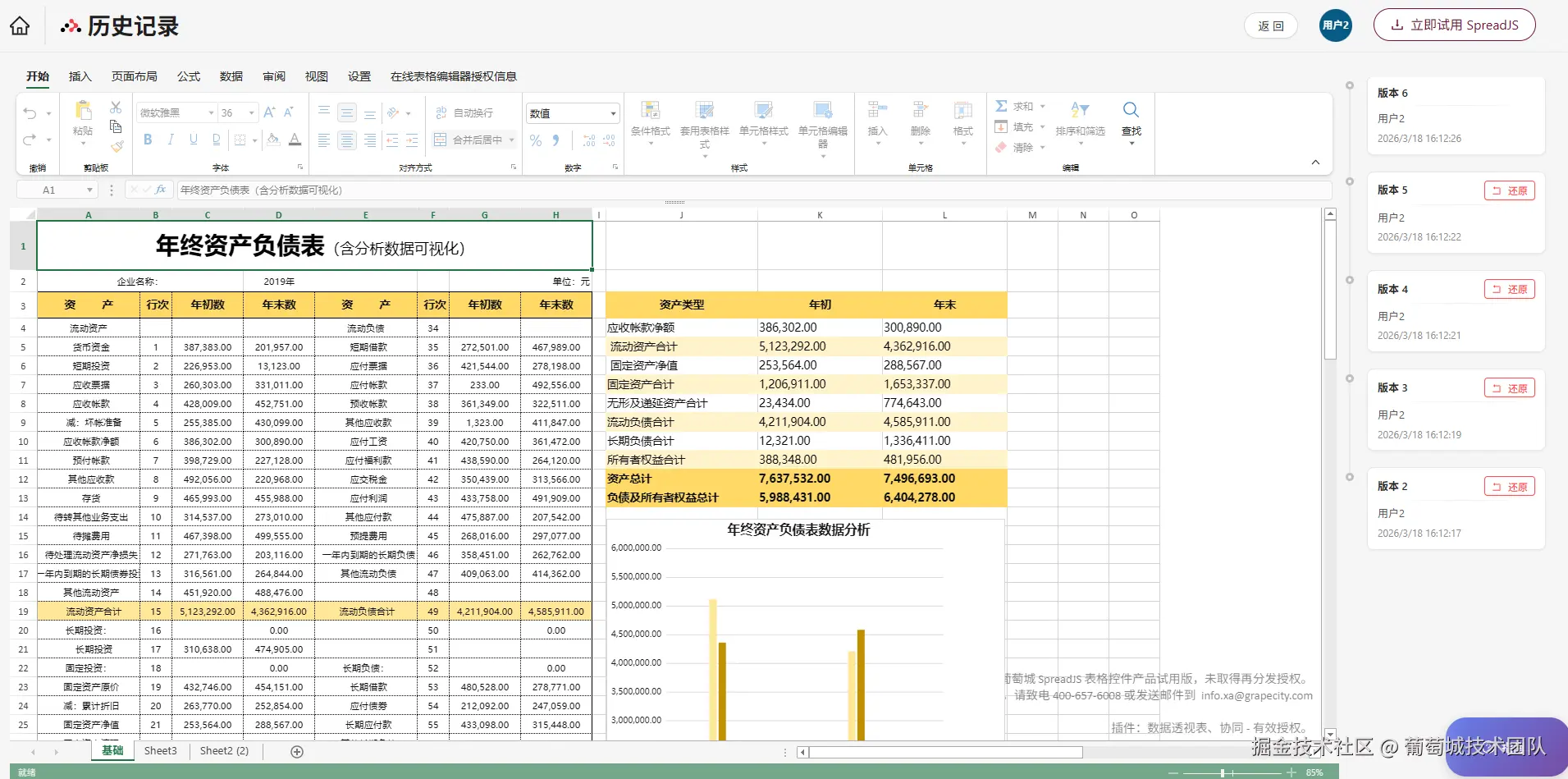Restore (还原) version 2
This screenshot has height=779, width=1568.
1510,487
